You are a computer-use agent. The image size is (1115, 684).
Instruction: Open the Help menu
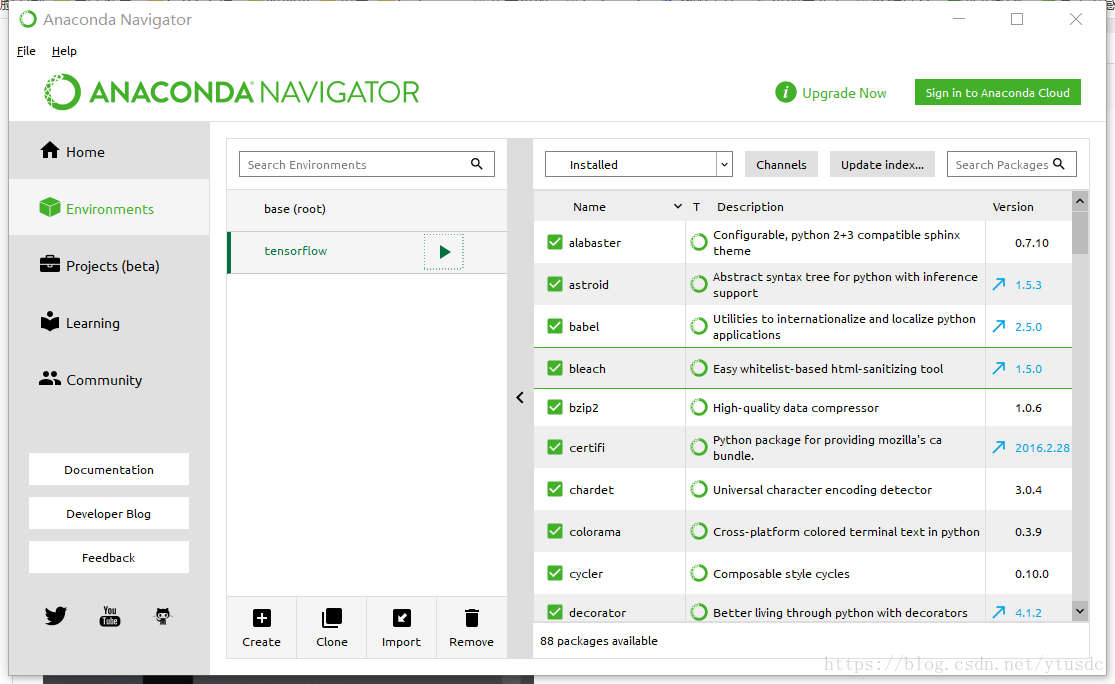click(x=64, y=51)
